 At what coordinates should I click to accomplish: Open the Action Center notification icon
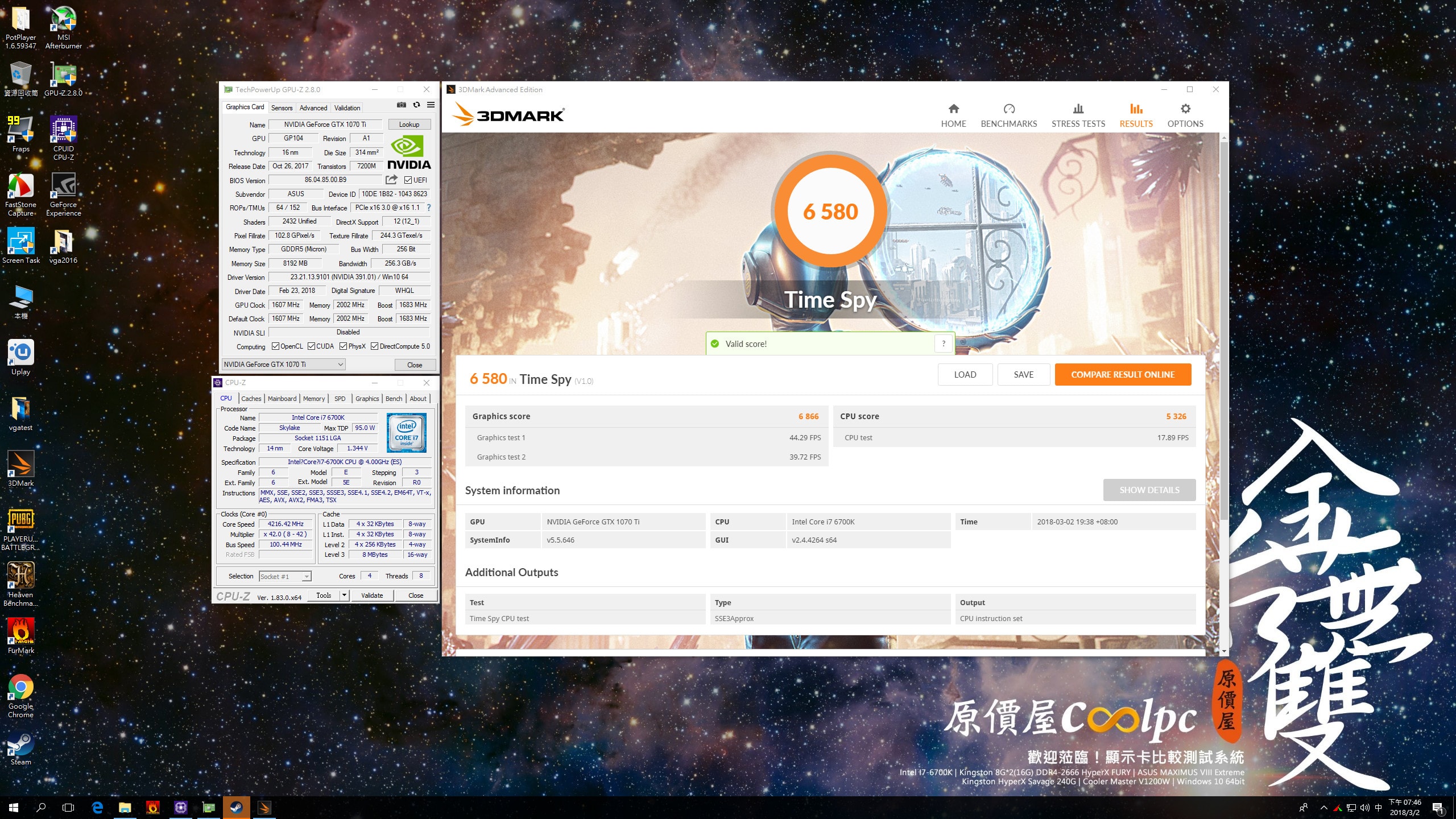[1438, 808]
